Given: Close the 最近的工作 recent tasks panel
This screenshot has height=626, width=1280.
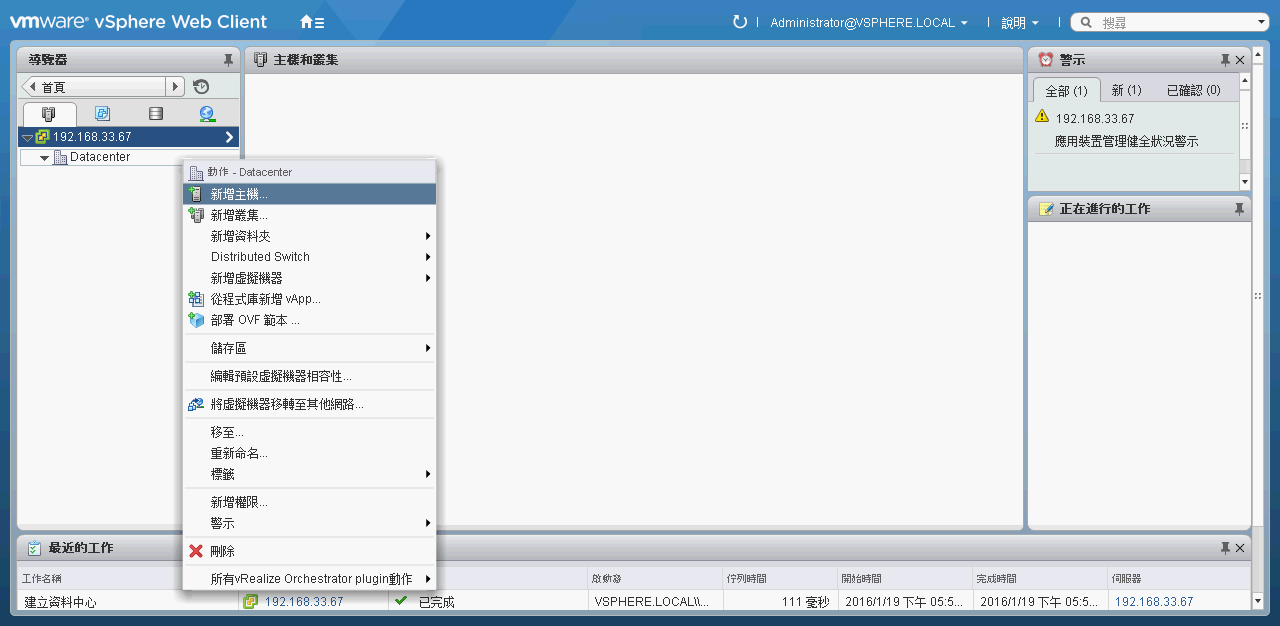Looking at the screenshot, I should click(1240, 548).
